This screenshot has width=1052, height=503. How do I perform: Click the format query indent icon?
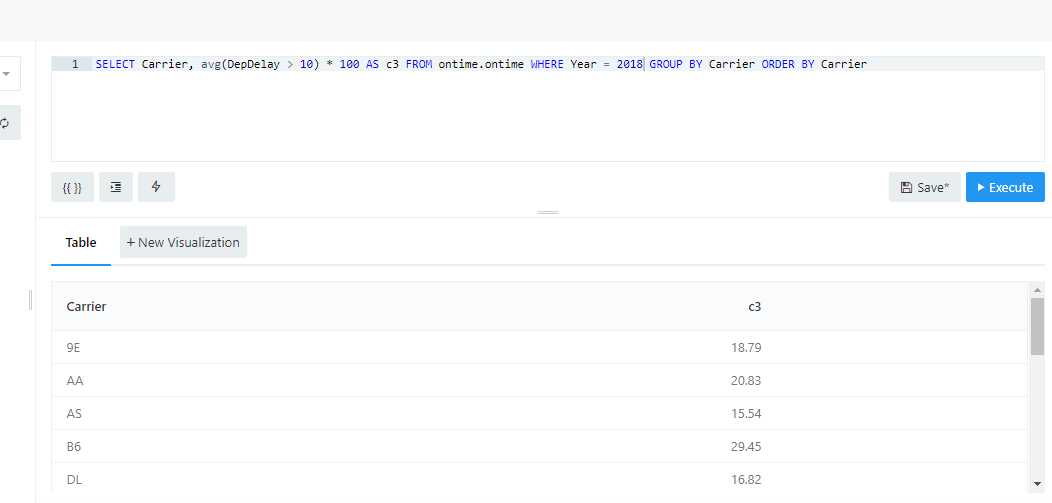pyautogui.click(x=116, y=187)
